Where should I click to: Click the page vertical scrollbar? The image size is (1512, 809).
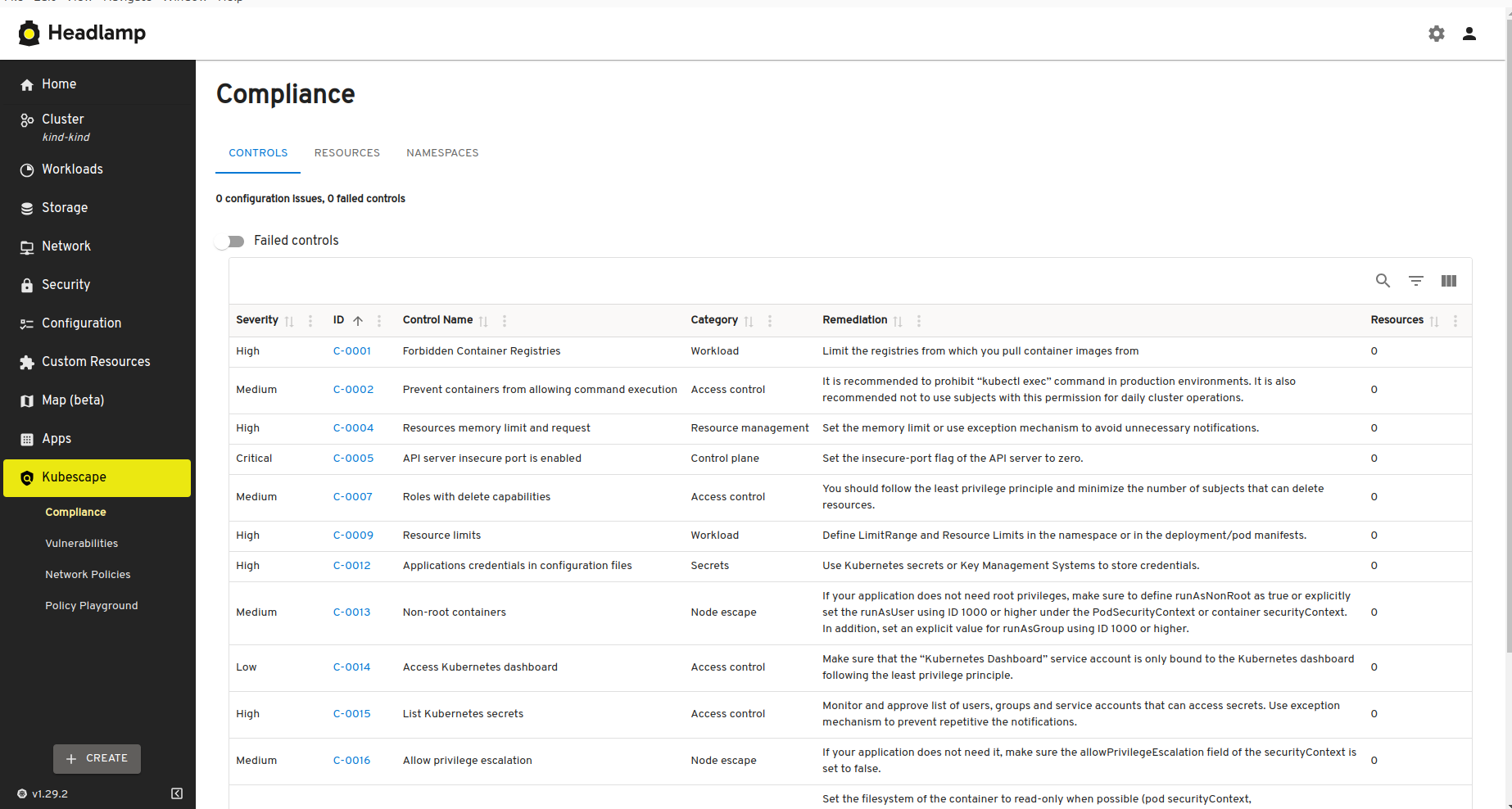click(x=1509, y=336)
